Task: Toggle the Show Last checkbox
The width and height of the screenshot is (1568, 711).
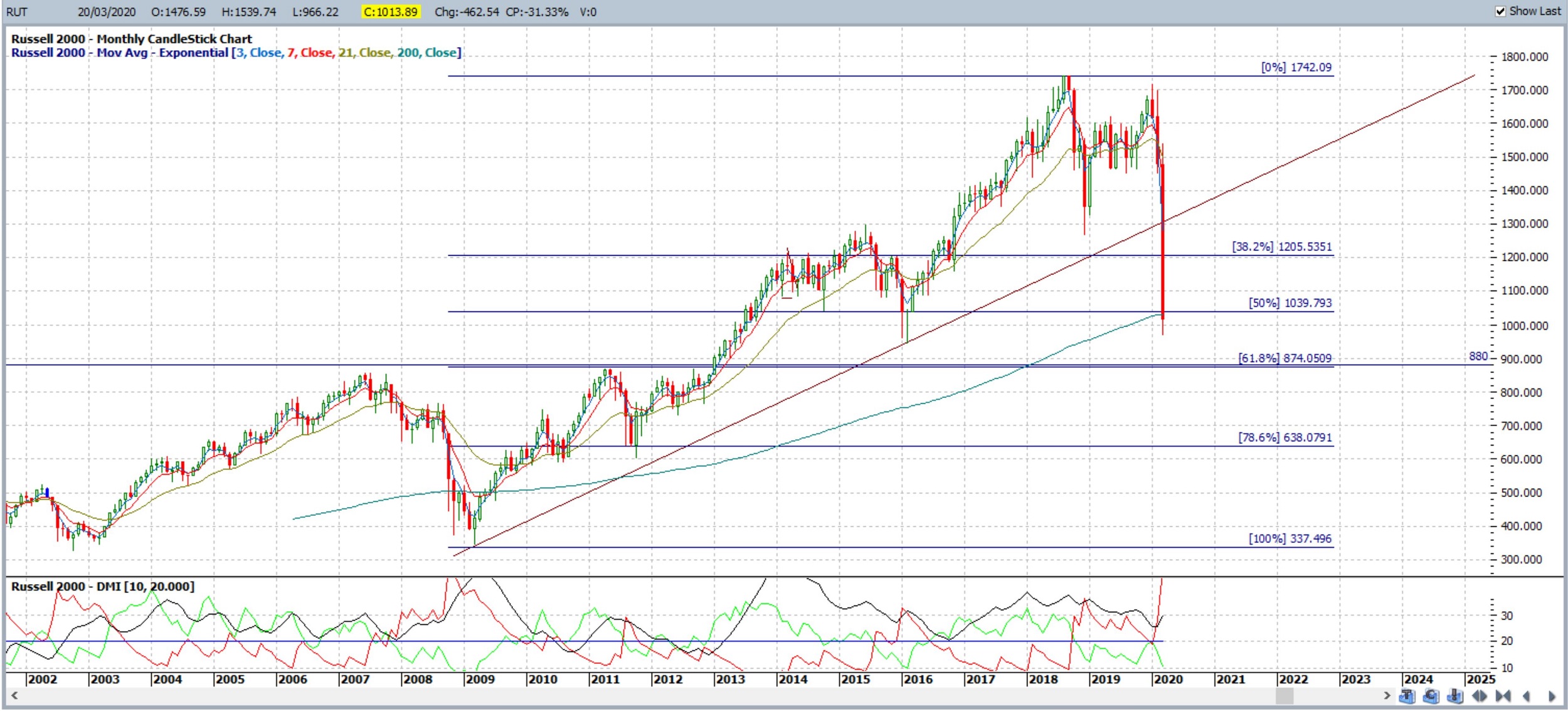Action: click(x=1500, y=11)
